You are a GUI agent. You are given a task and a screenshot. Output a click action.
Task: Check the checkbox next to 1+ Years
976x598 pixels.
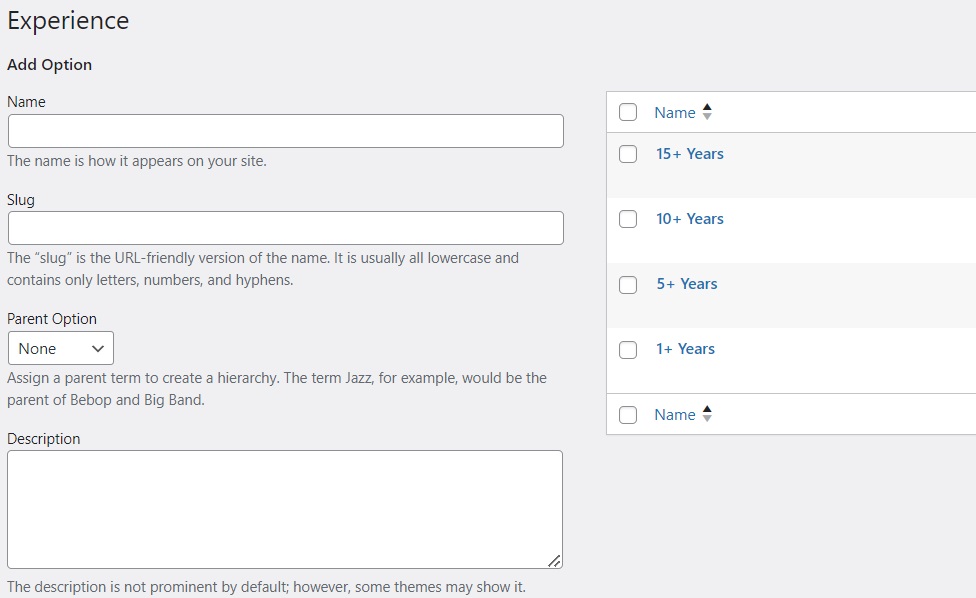[x=628, y=349]
